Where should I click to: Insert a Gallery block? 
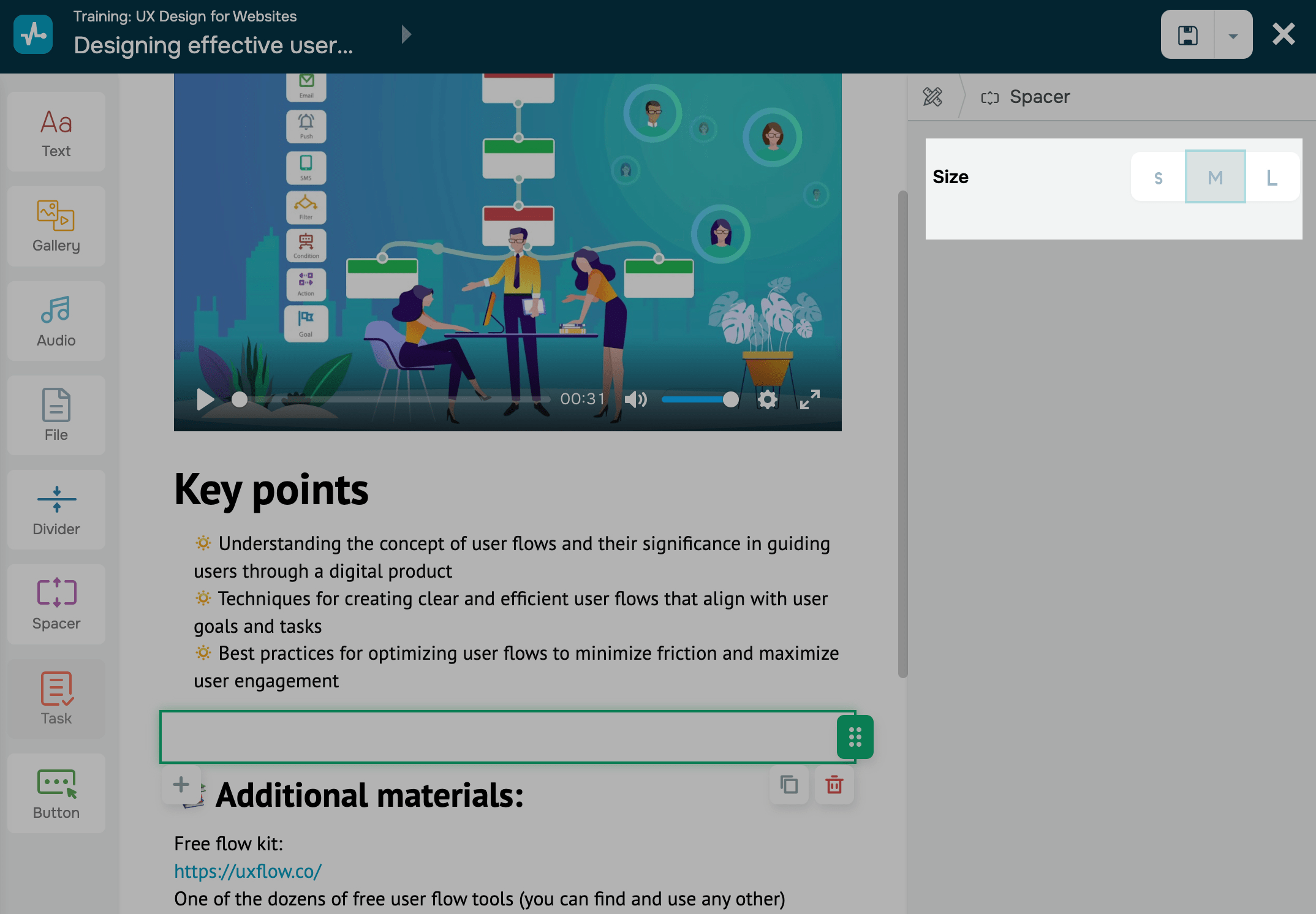pos(56,227)
